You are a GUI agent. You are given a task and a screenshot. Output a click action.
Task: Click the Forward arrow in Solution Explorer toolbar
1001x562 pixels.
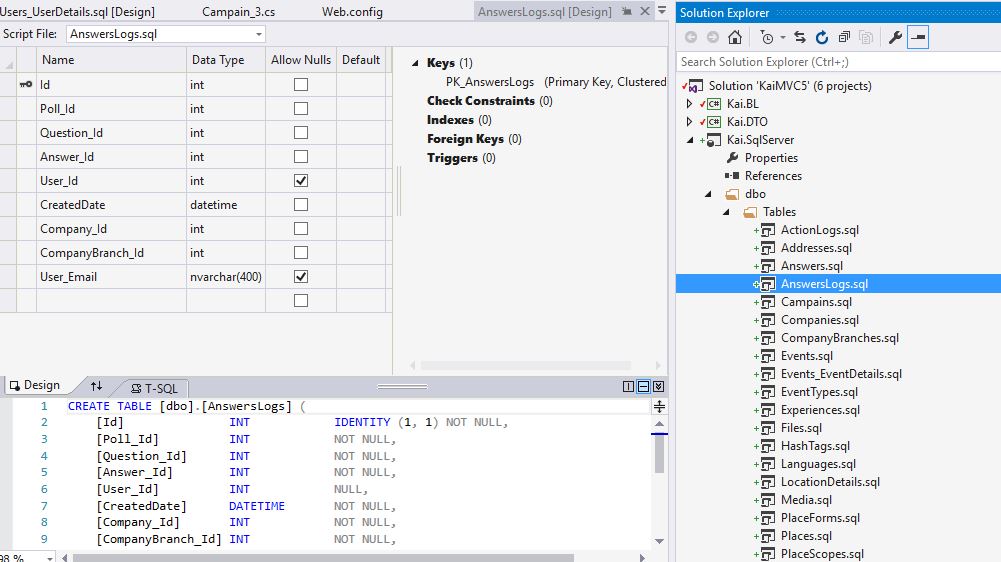(x=712, y=38)
